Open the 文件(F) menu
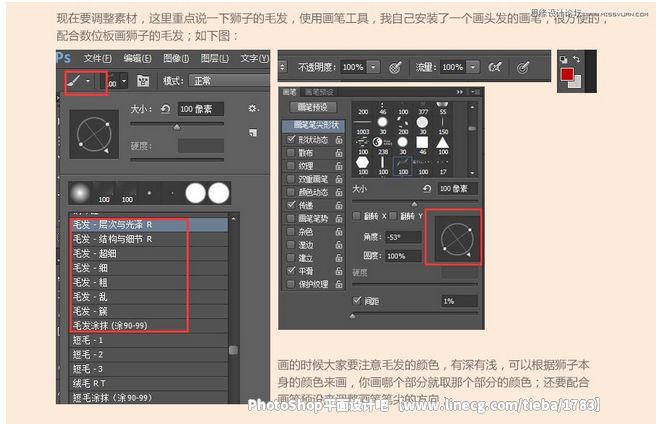The image size is (656, 424). (97, 58)
